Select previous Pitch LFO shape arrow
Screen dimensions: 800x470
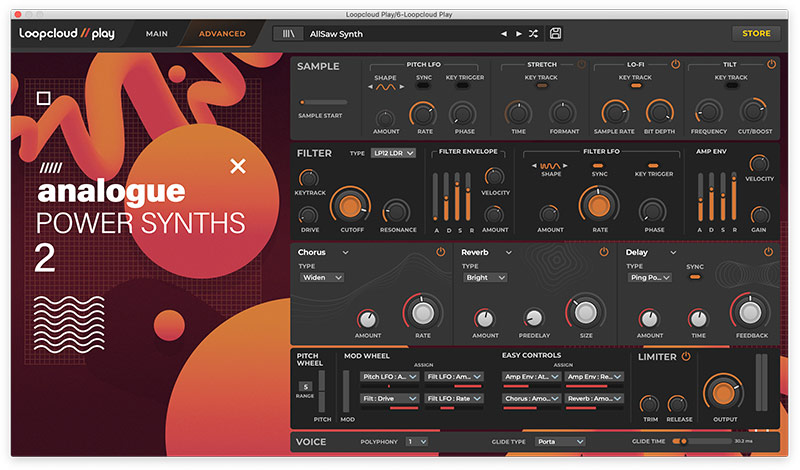[x=370, y=87]
